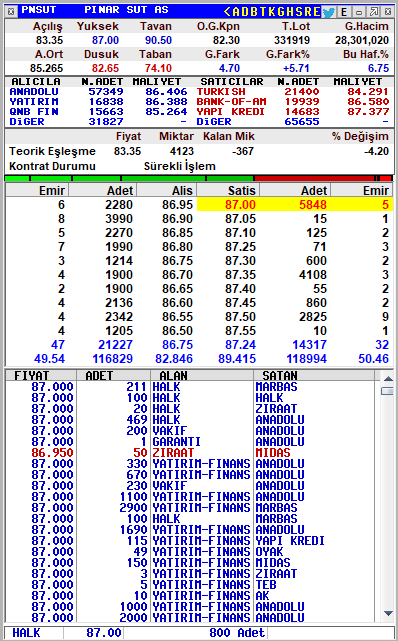Click total bid volume 116829
Viewport: 398px width, 641px height.
pos(113,359)
